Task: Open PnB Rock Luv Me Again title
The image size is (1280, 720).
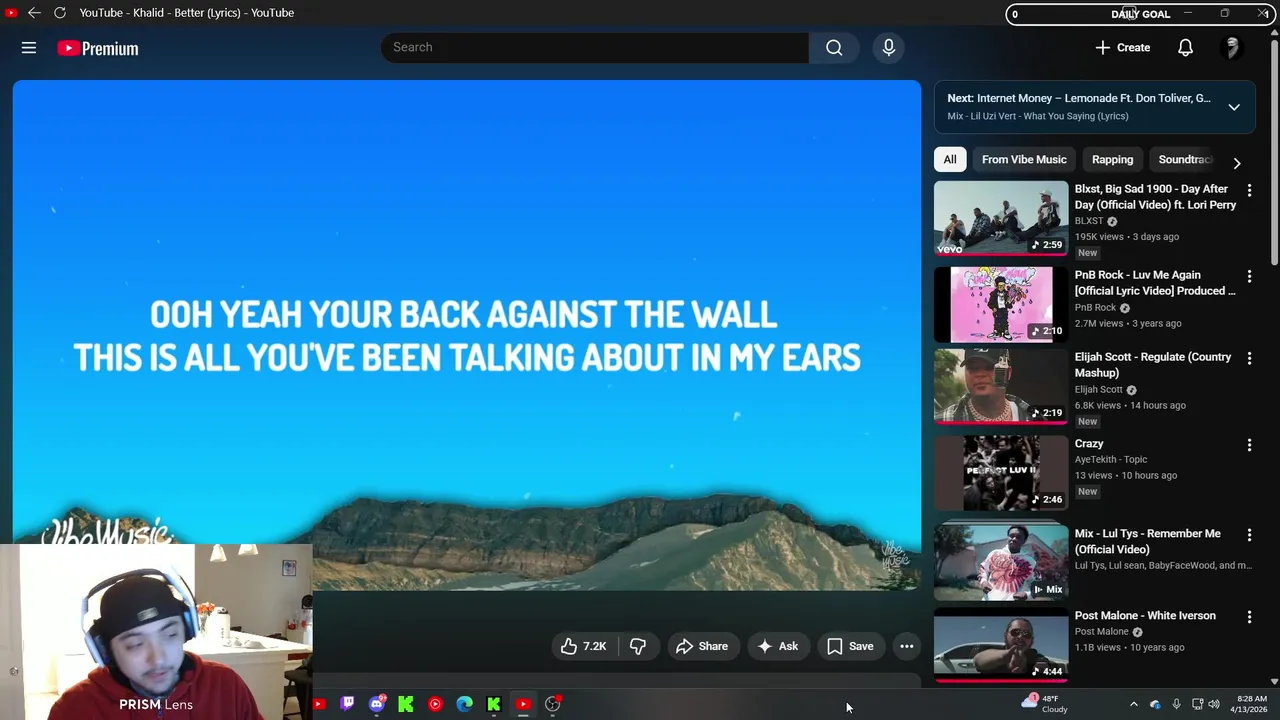Action: (1155, 283)
